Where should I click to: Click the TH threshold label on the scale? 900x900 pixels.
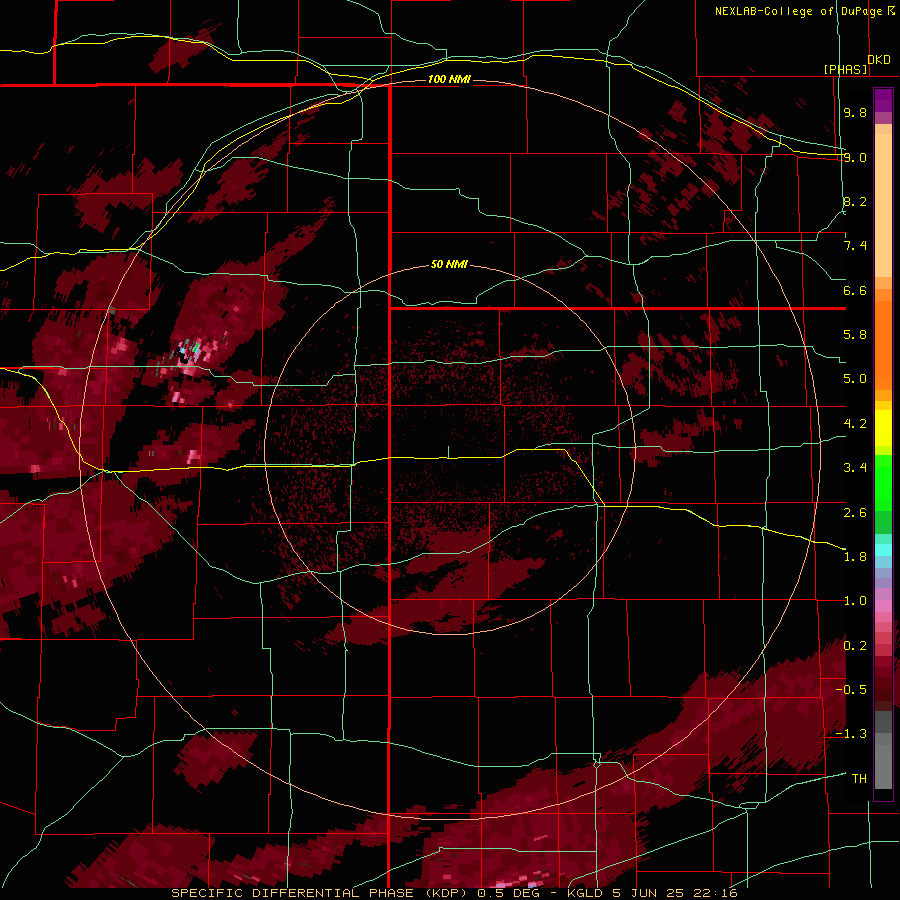pyautogui.click(x=859, y=779)
